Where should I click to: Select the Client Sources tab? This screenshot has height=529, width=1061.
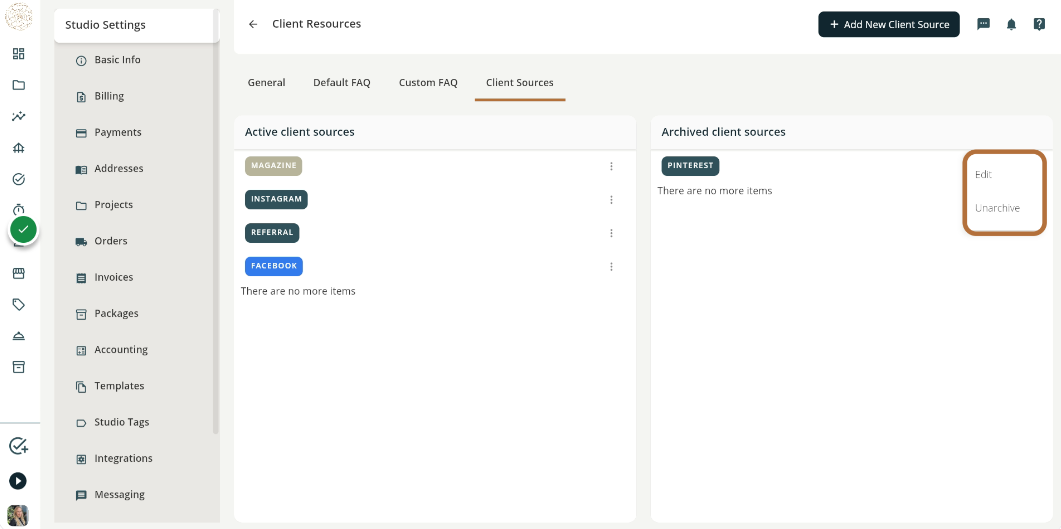pos(520,83)
